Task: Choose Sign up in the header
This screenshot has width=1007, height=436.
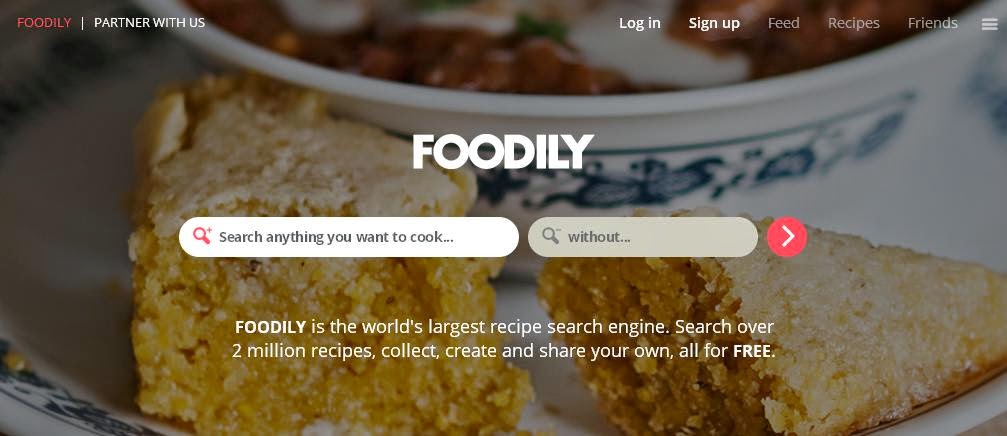Action: click(x=714, y=24)
